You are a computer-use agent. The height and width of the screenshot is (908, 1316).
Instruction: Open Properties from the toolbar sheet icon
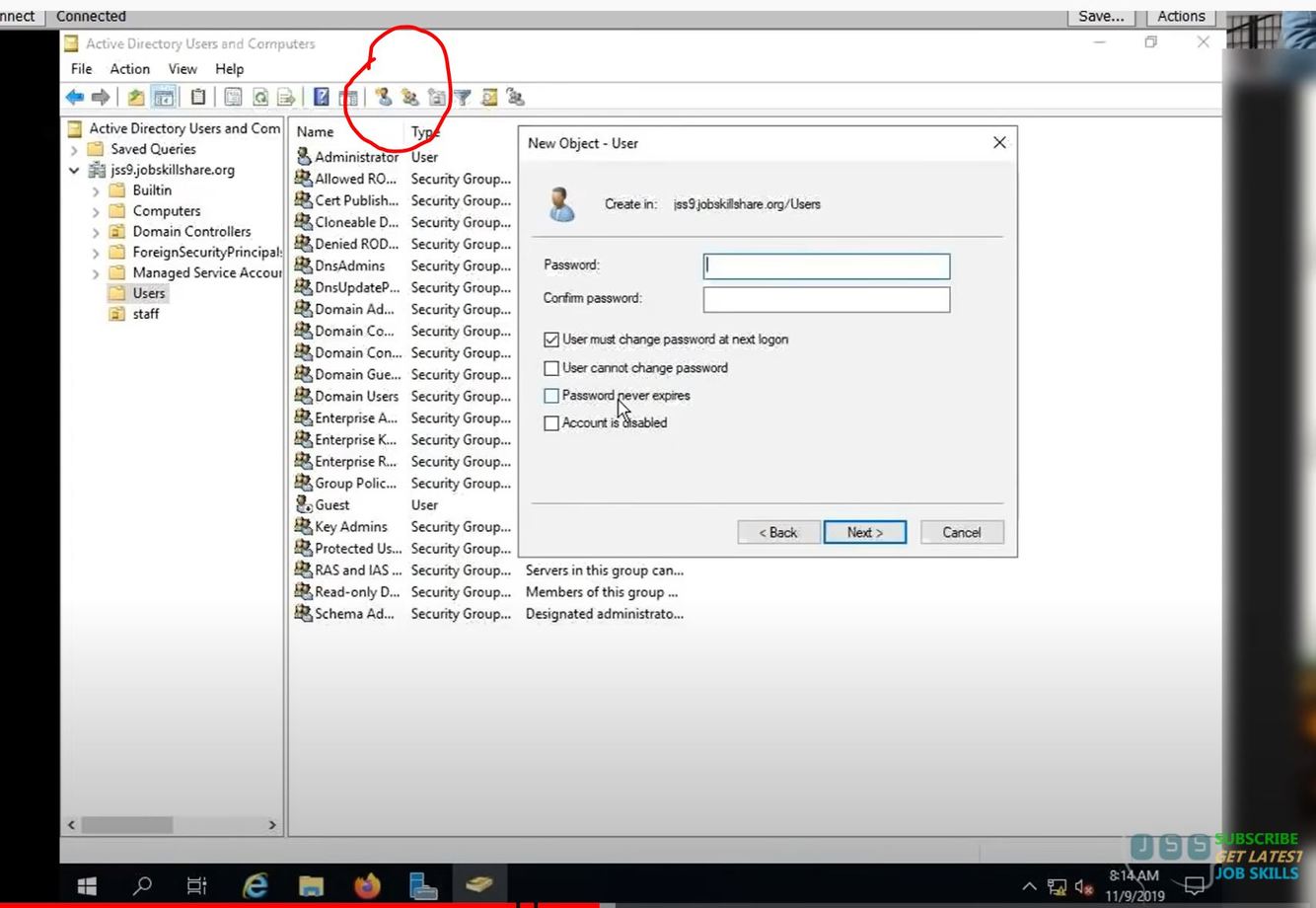pyautogui.click(x=233, y=97)
